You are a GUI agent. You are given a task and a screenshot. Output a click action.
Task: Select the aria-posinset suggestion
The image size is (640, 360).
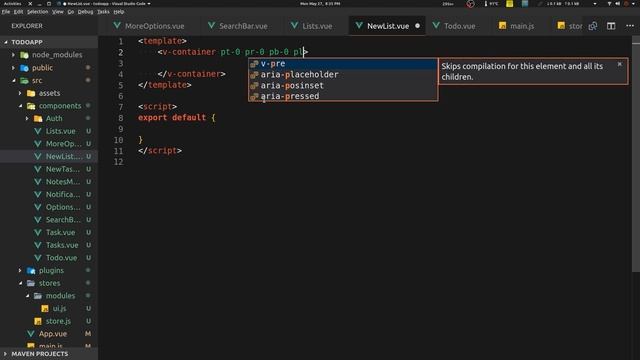click(343, 85)
